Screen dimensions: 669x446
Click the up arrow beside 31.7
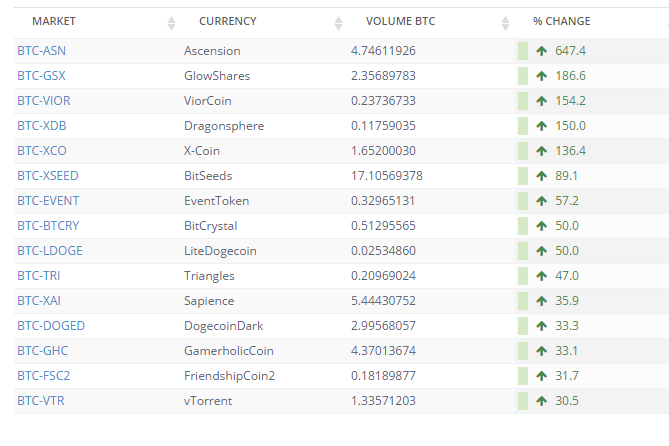pos(541,376)
